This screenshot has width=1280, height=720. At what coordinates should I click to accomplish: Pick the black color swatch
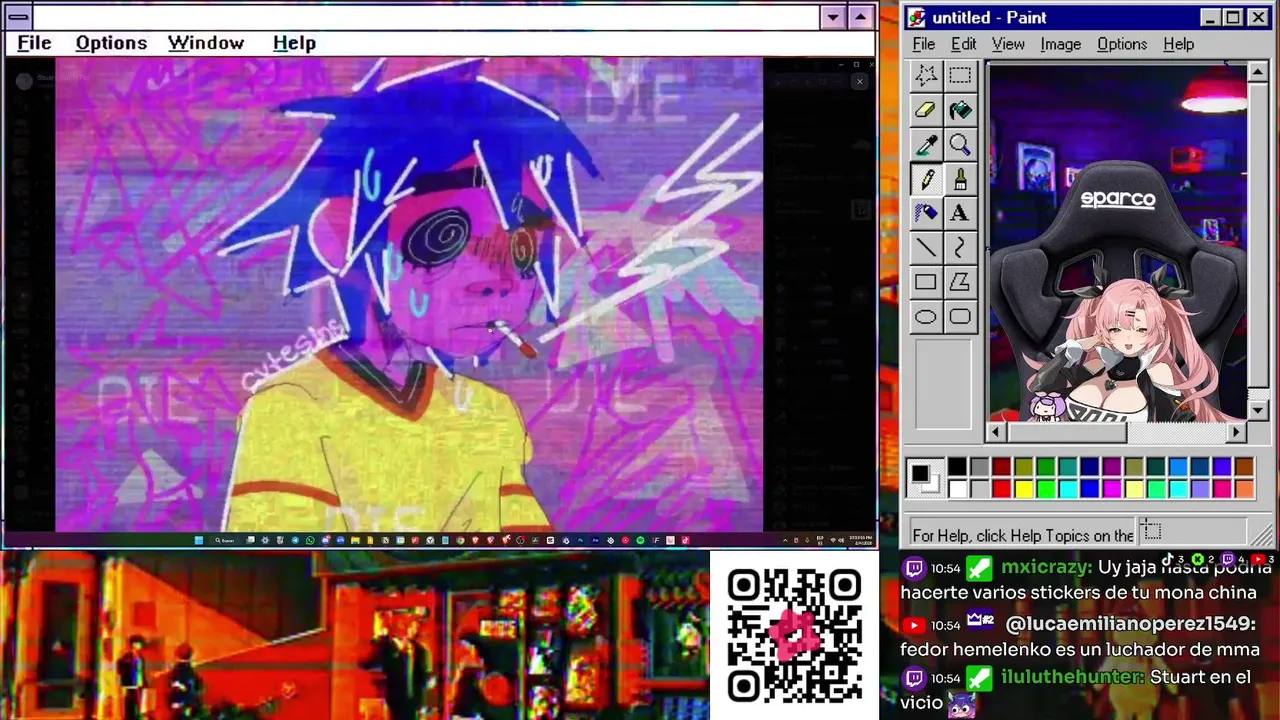pos(957,467)
